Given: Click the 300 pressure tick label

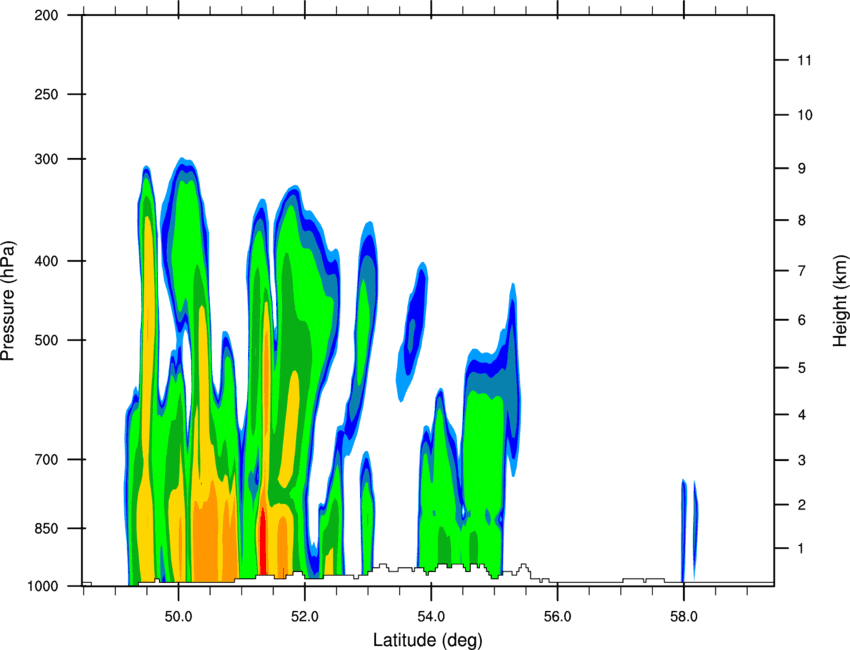Looking at the screenshot, I should (x=46, y=159).
